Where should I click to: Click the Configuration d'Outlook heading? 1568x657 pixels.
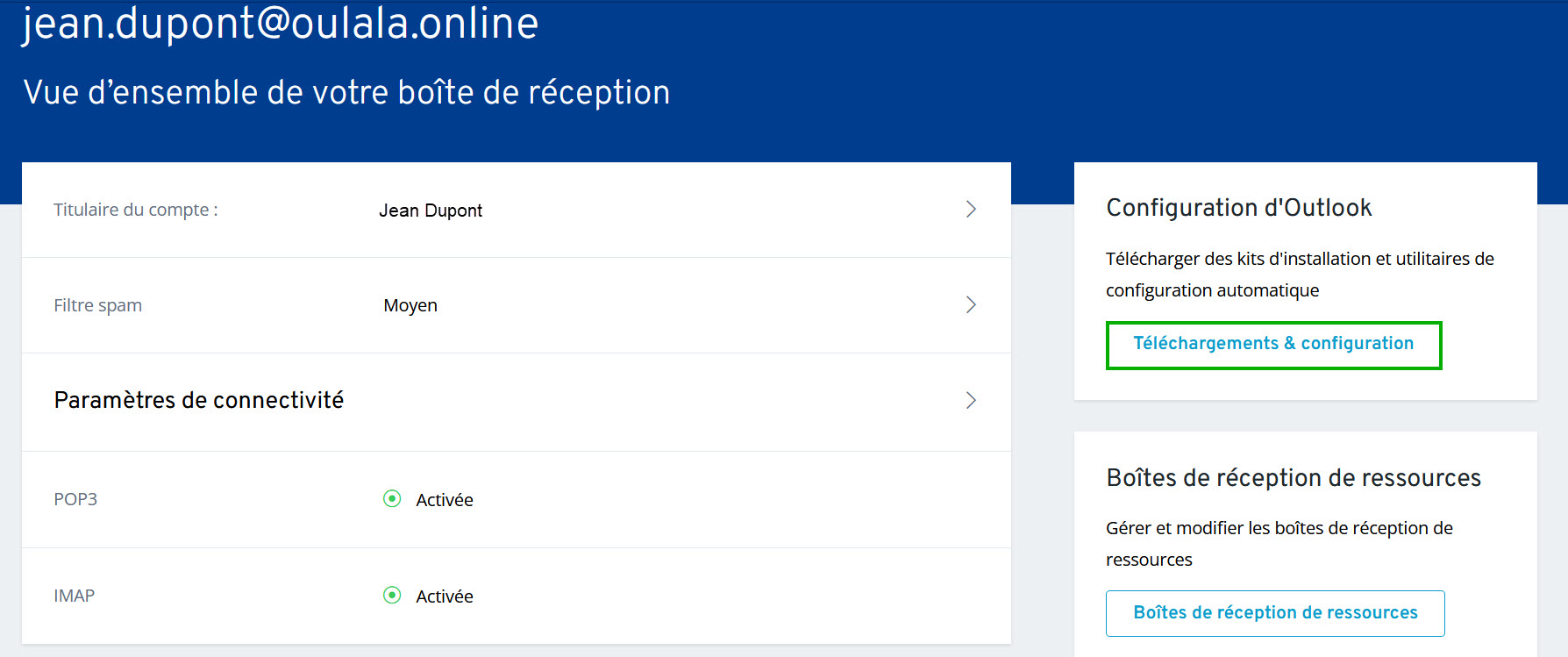[x=1238, y=208]
